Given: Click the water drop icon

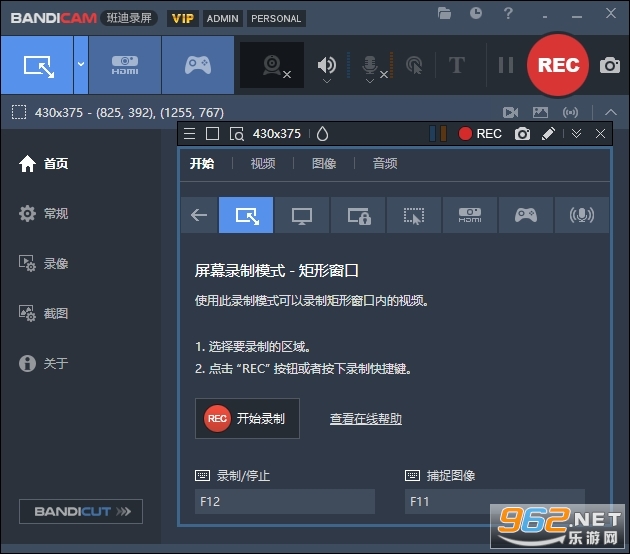Looking at the screenshot, I should tap(322, 134).
